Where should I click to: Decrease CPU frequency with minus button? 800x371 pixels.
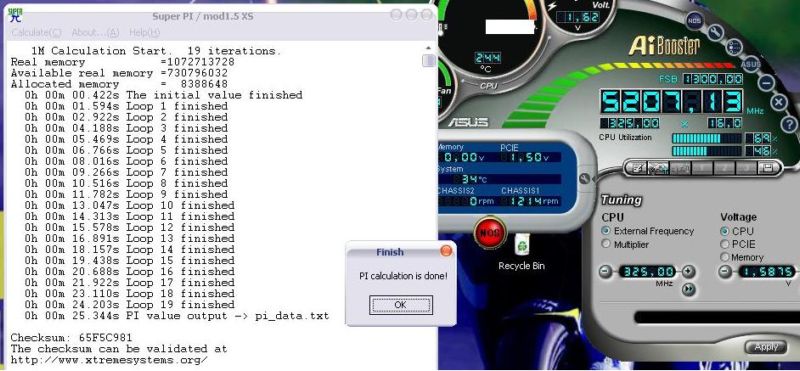(x=605, y=271)
